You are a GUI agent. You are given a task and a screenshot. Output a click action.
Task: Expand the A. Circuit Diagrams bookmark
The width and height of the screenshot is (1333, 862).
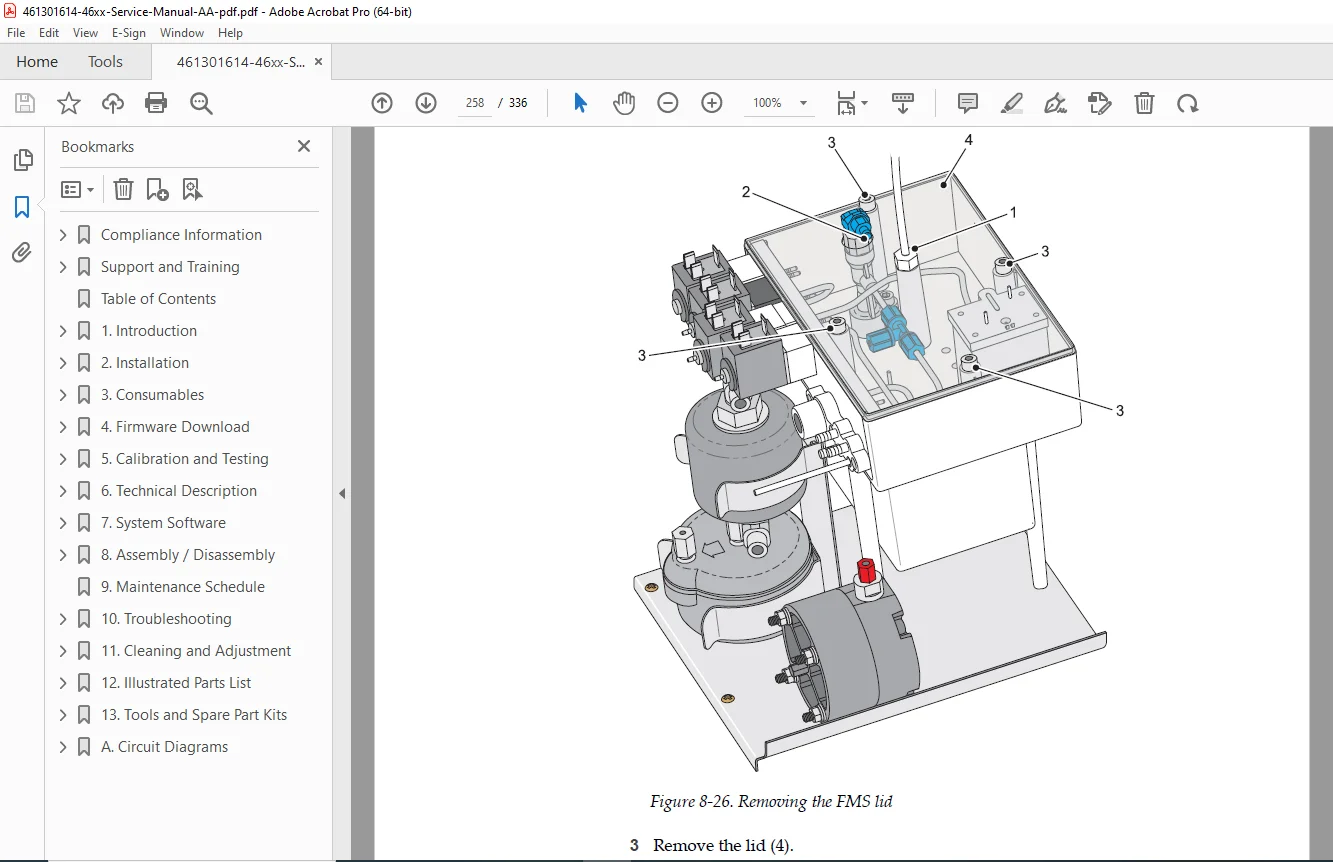tap(63, 747)
